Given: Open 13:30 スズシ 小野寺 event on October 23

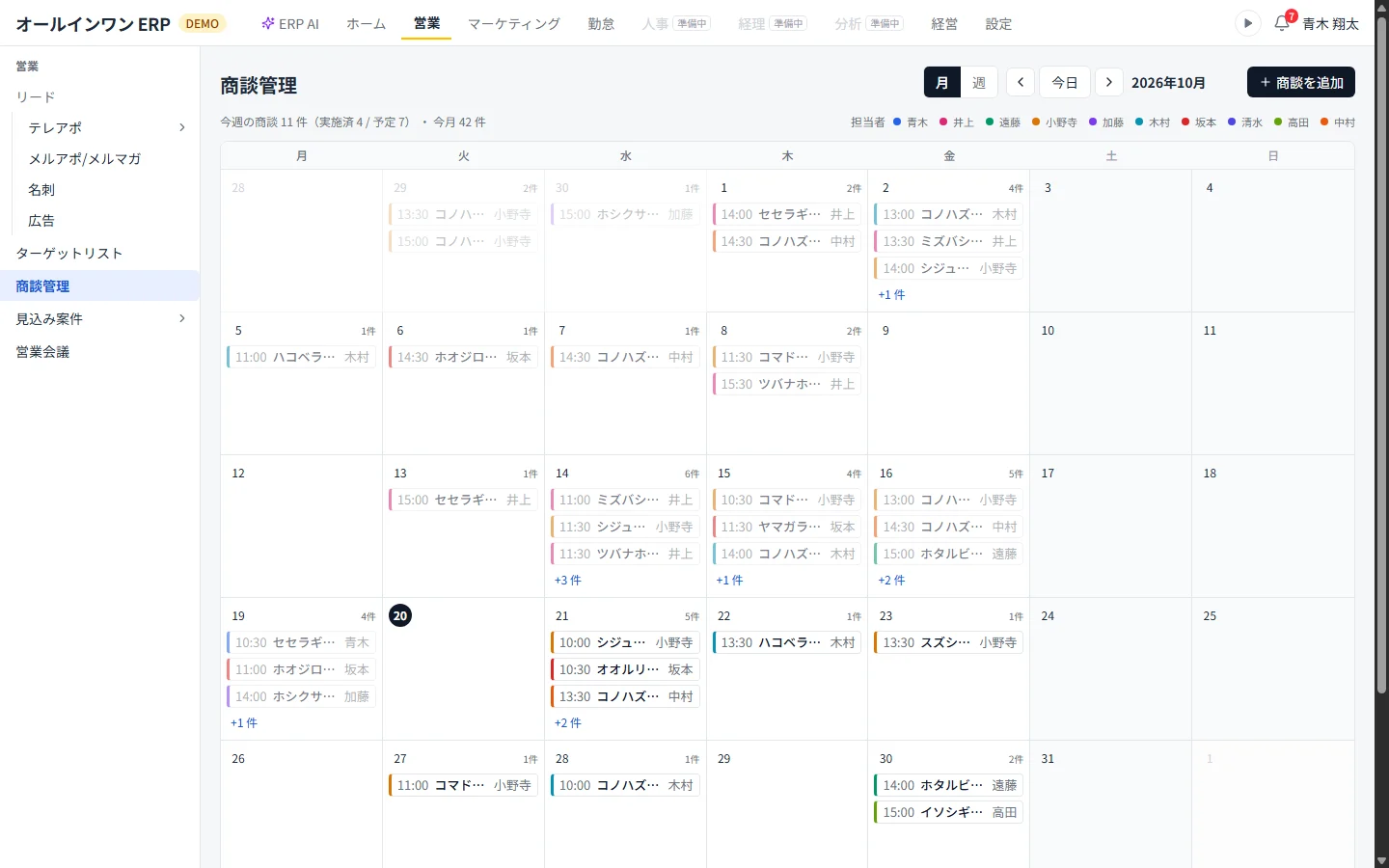Looking at the screenshot, I should tap(949, 642).
